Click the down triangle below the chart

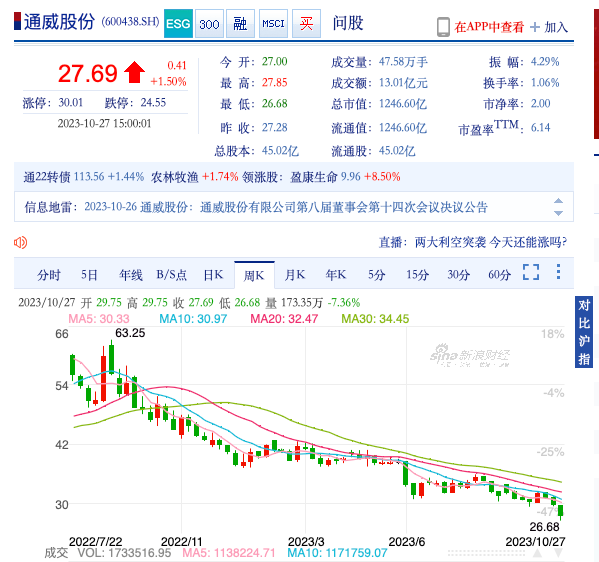[x=558, y=553]
